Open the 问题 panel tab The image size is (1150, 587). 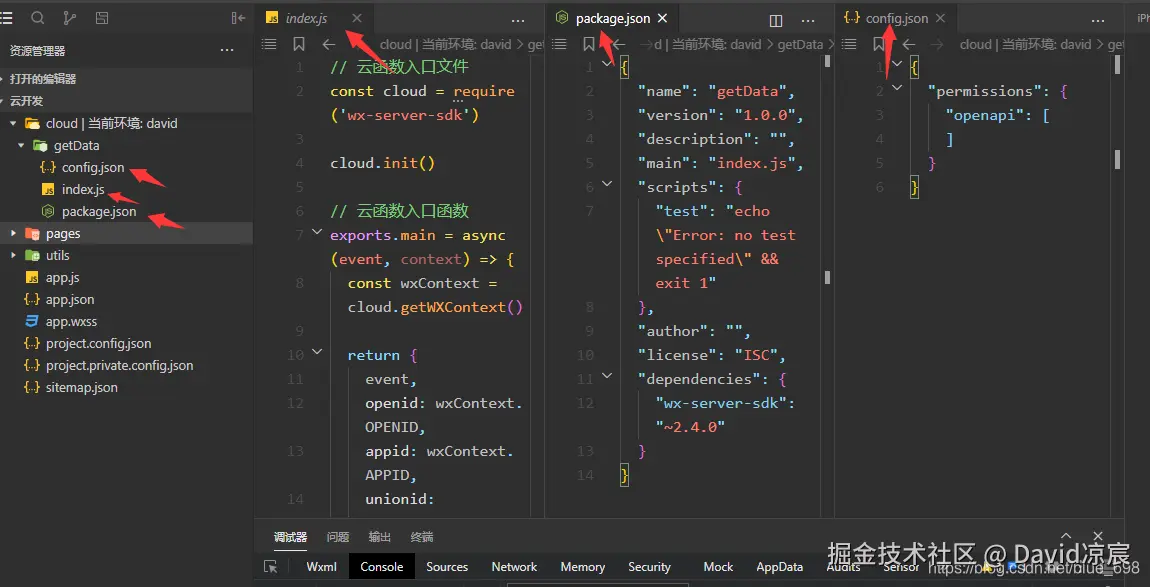point(338,537)
